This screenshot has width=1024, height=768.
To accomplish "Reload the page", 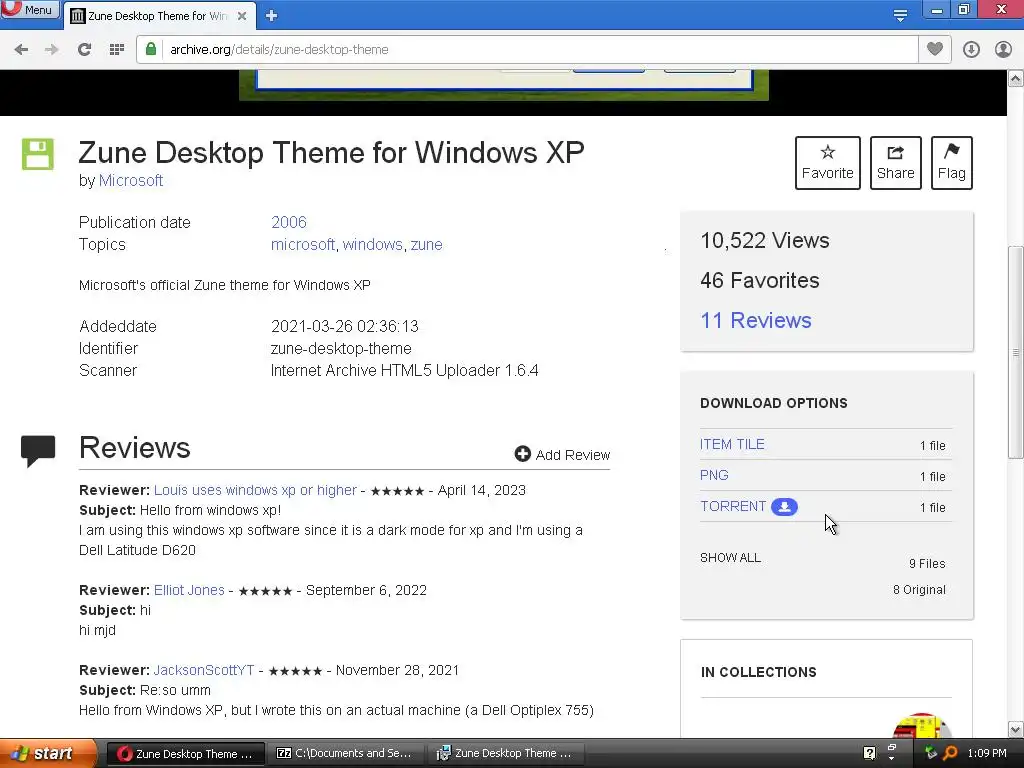I will click(84, 50).
